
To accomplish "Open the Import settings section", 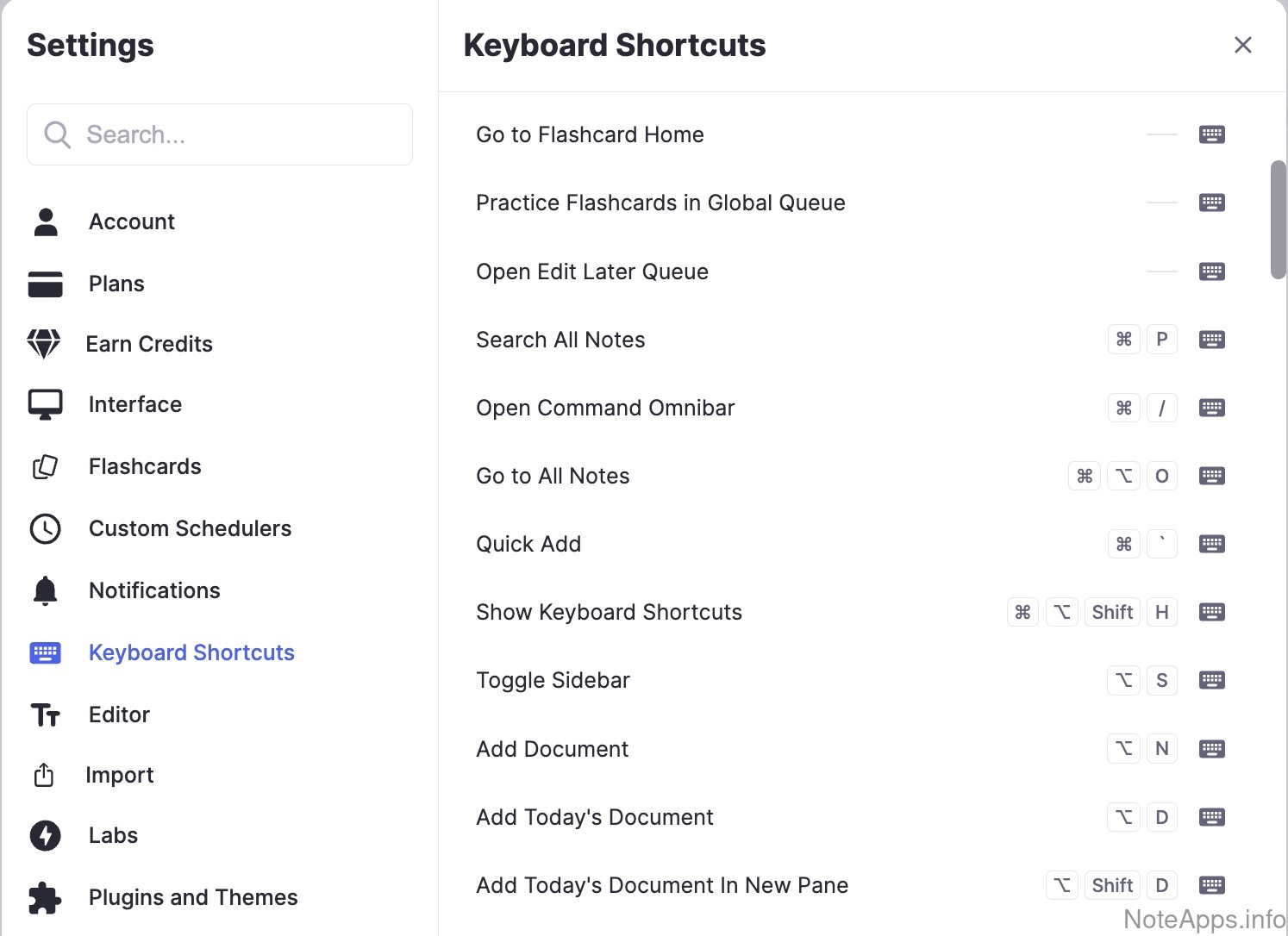I will tap(119, 775).
